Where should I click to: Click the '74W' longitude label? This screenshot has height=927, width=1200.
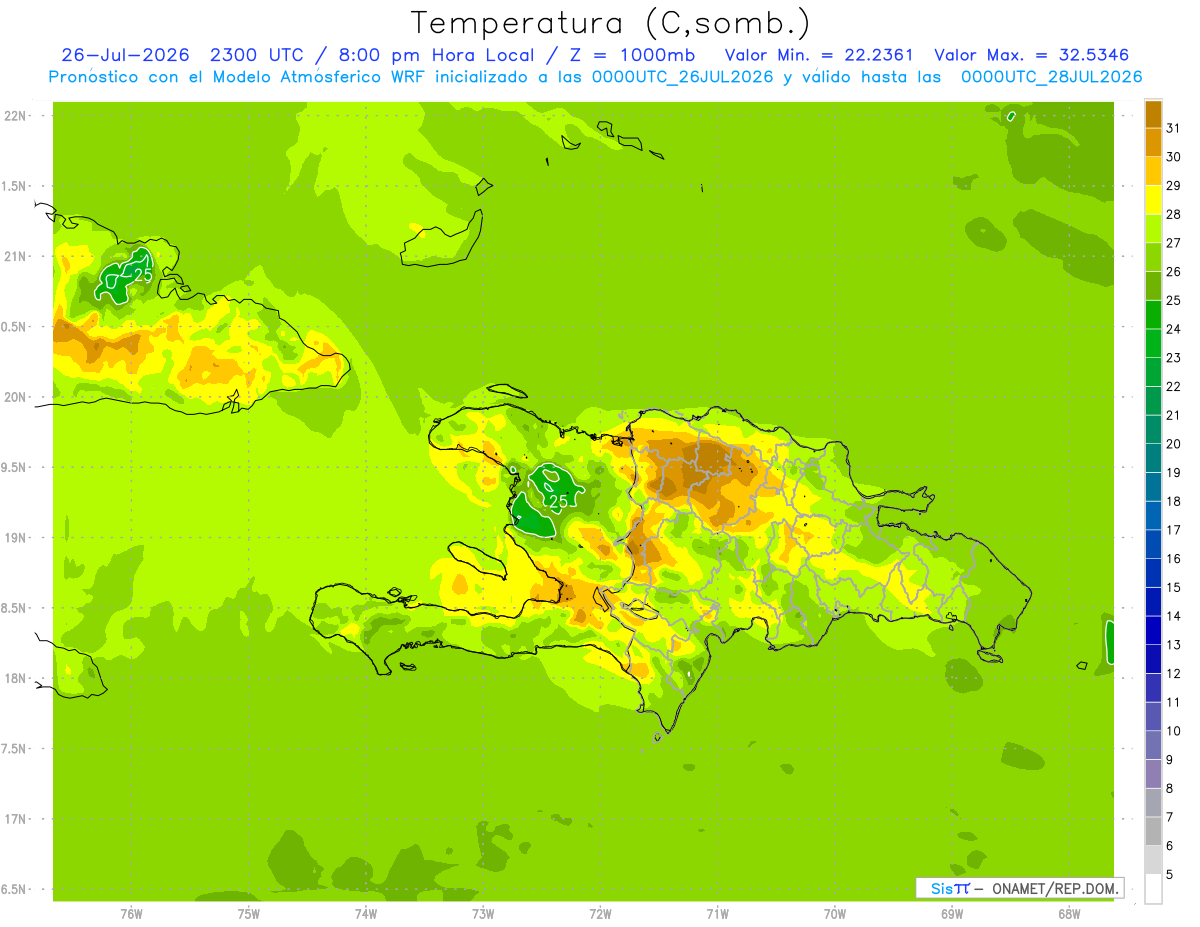tap(366, 913)
